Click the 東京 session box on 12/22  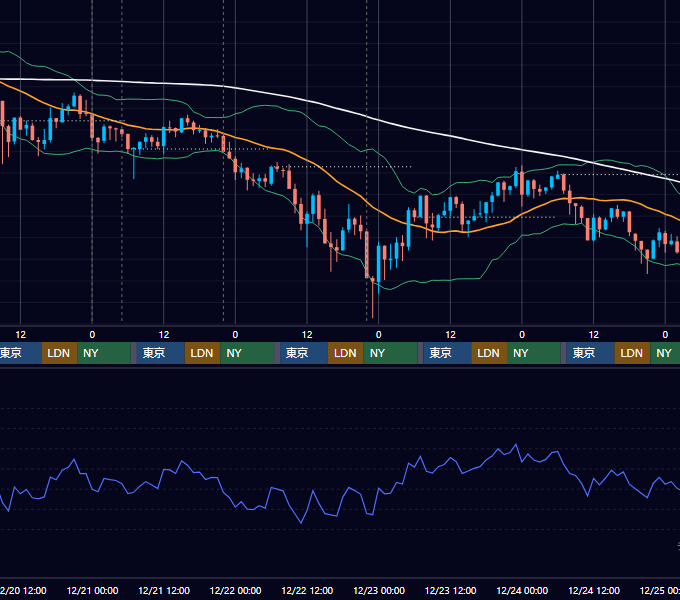click(x=304, y=353)
